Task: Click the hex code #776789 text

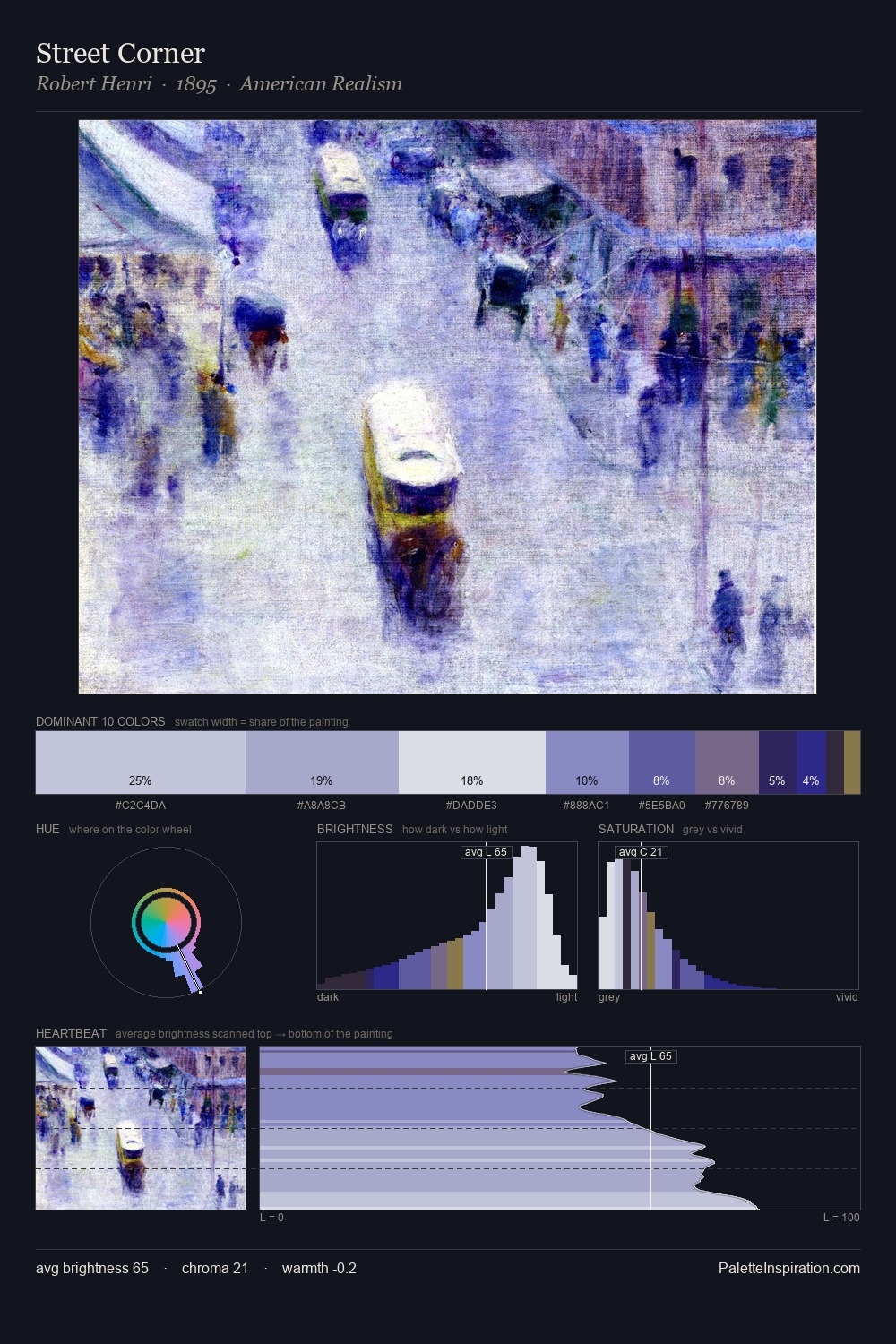Action: (x=727, y=806)
